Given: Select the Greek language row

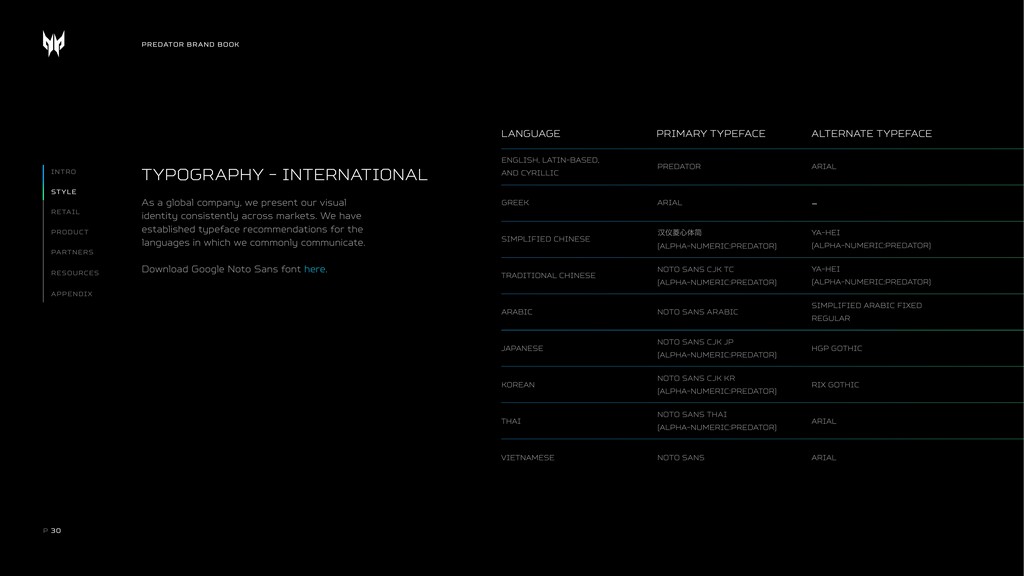Looking at the screenshot, I should [515, 203].
